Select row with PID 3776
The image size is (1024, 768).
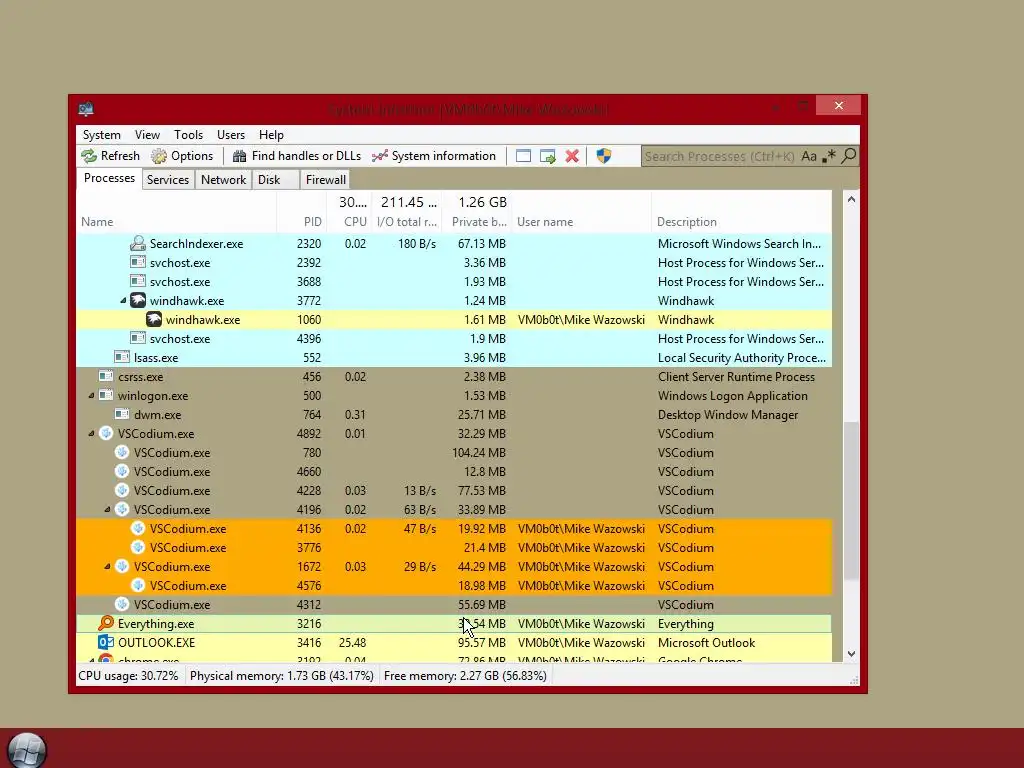click(454, 548)
